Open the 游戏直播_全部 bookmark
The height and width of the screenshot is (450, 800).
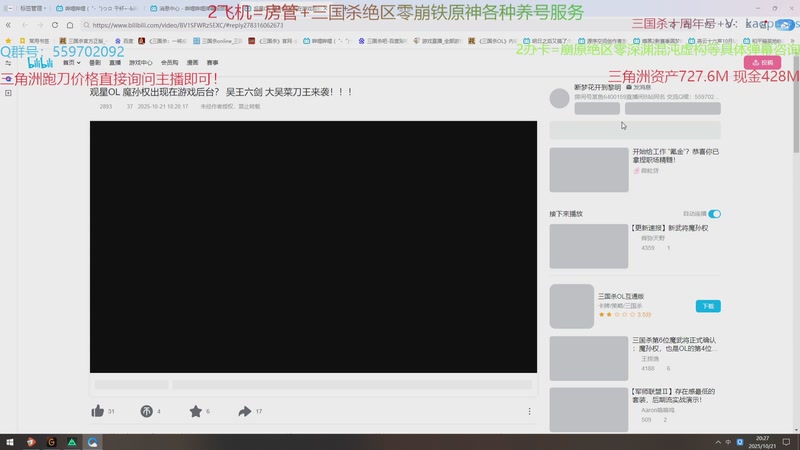437,40
